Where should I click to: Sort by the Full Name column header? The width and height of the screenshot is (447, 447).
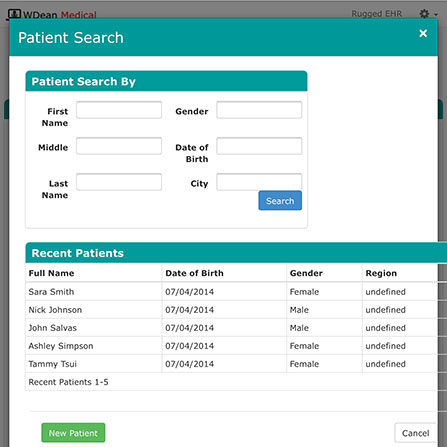click(x=51, y=273)
